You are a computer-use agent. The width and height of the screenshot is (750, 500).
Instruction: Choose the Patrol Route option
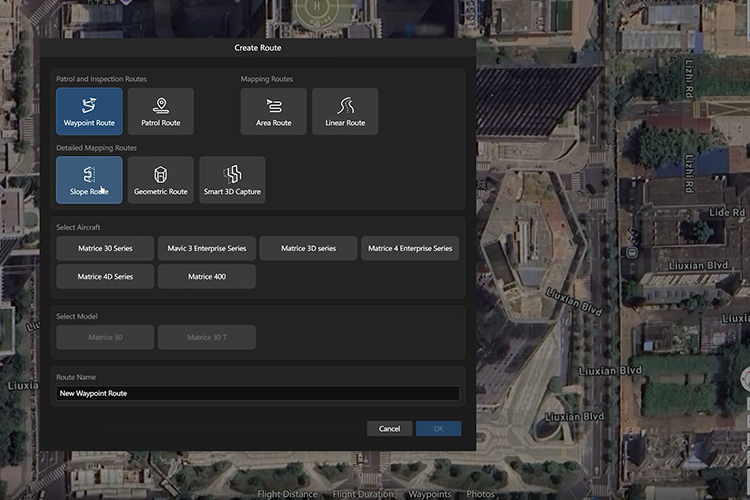tap(161, 111)
